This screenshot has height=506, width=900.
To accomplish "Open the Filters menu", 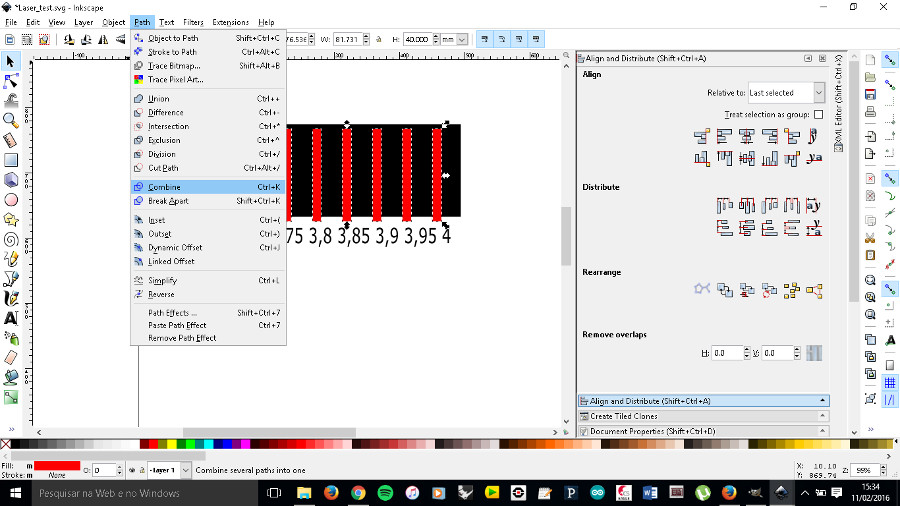I will (193, 22).
